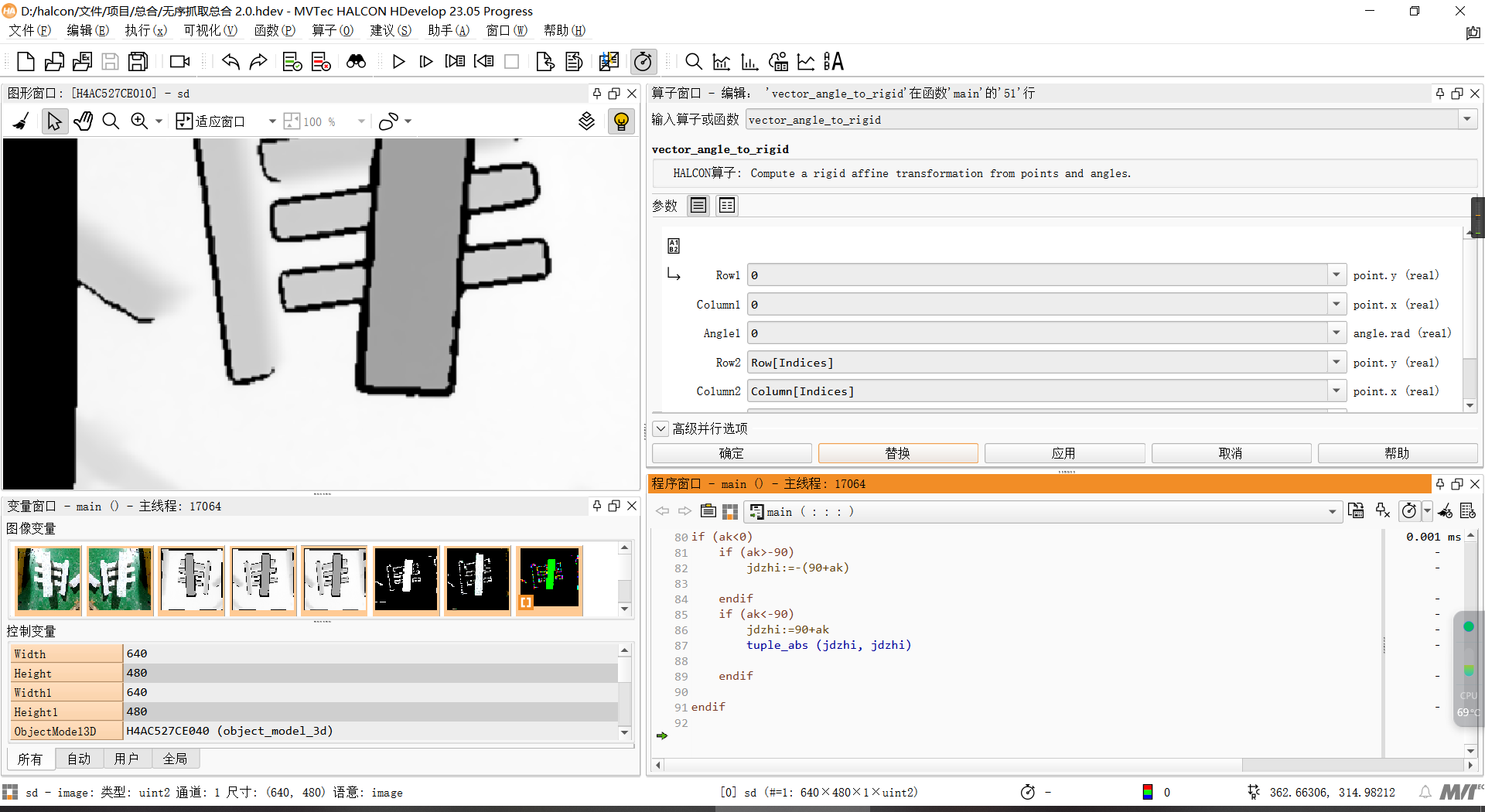The image size is (1485, 812).
Task: Step out of the current procedure
Action: (x=484, y=62)
